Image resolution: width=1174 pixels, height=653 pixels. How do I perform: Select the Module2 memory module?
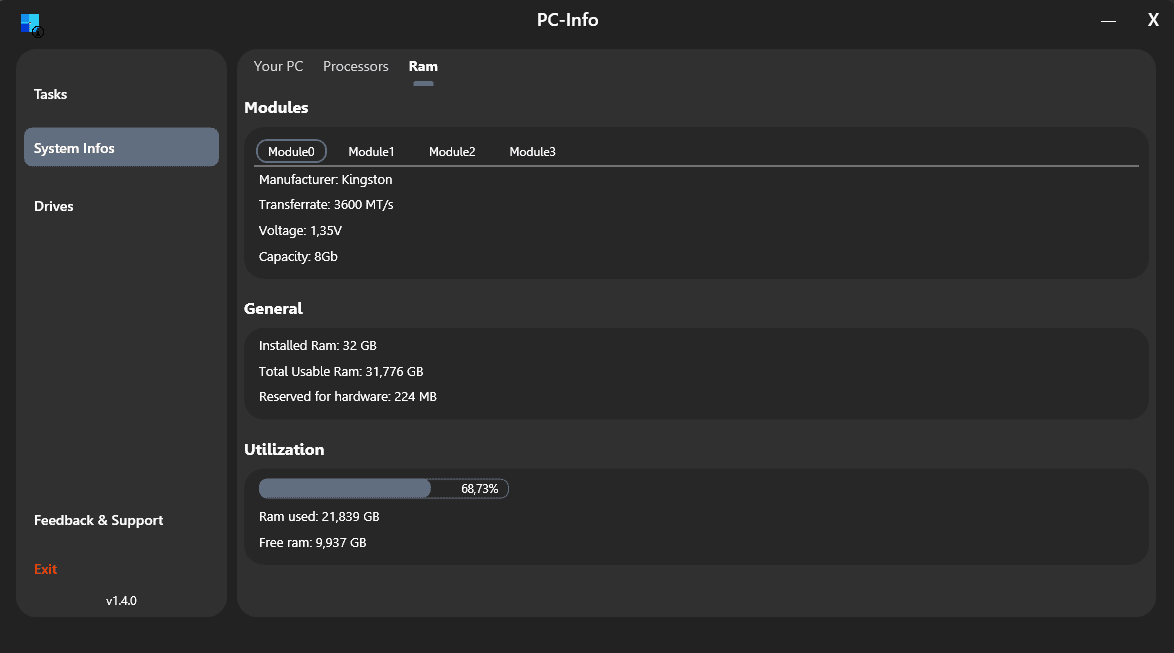pyautogui.click(x=452, y=151)
